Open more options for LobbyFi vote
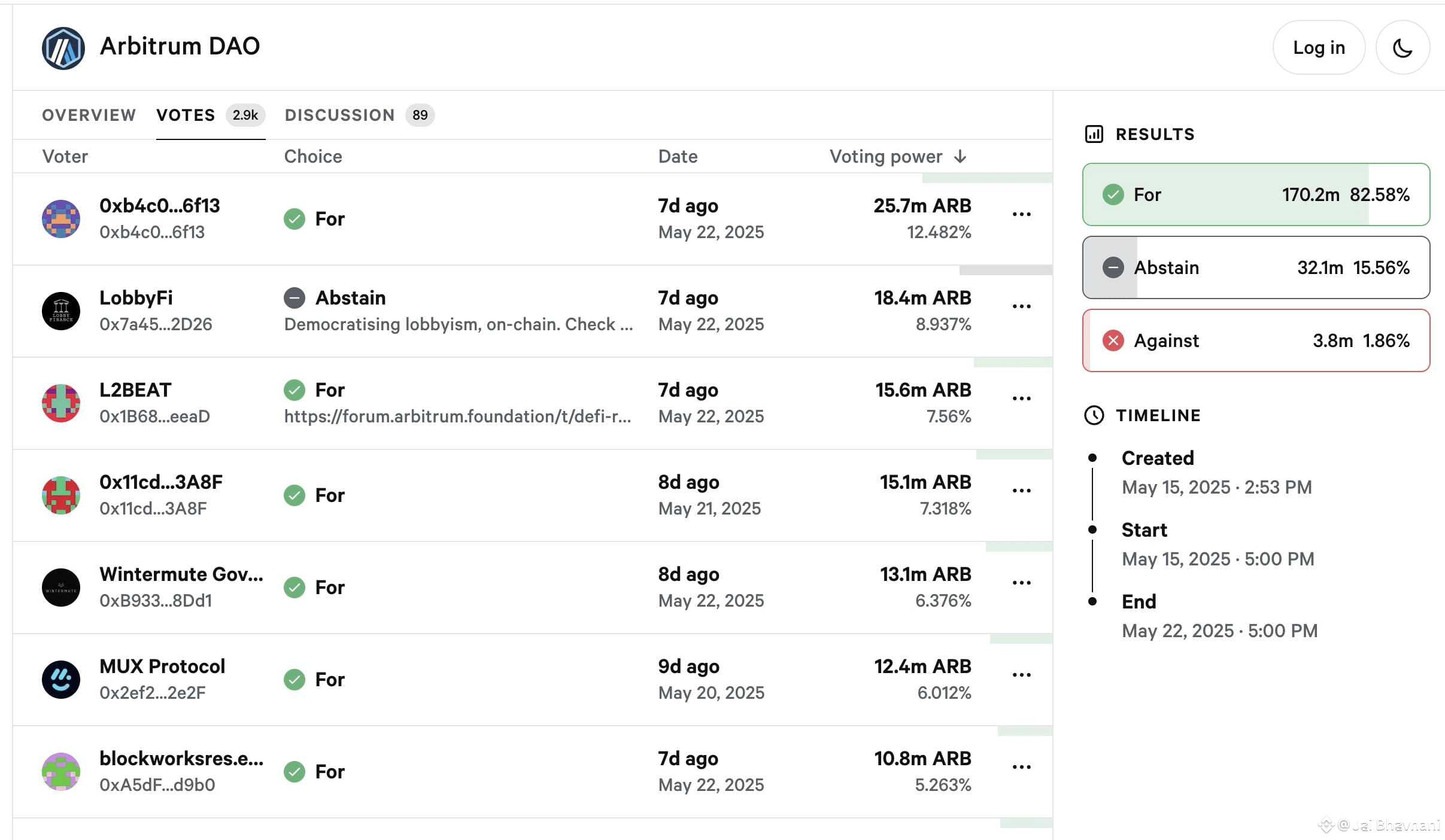 click(1021, 306)
